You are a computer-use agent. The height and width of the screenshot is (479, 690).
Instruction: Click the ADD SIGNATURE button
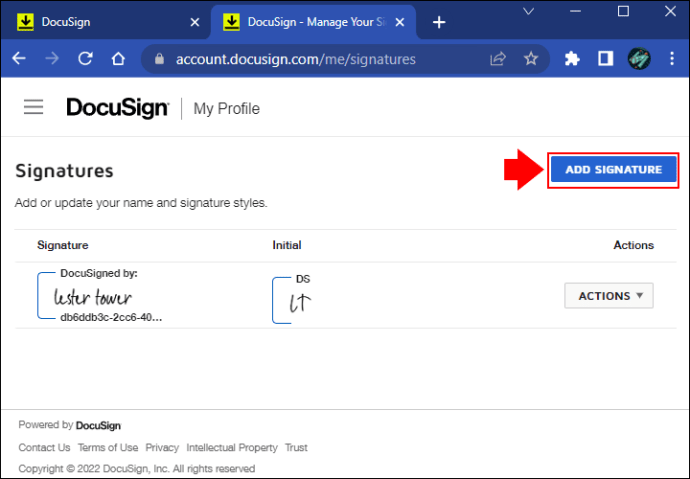(613, 169)
